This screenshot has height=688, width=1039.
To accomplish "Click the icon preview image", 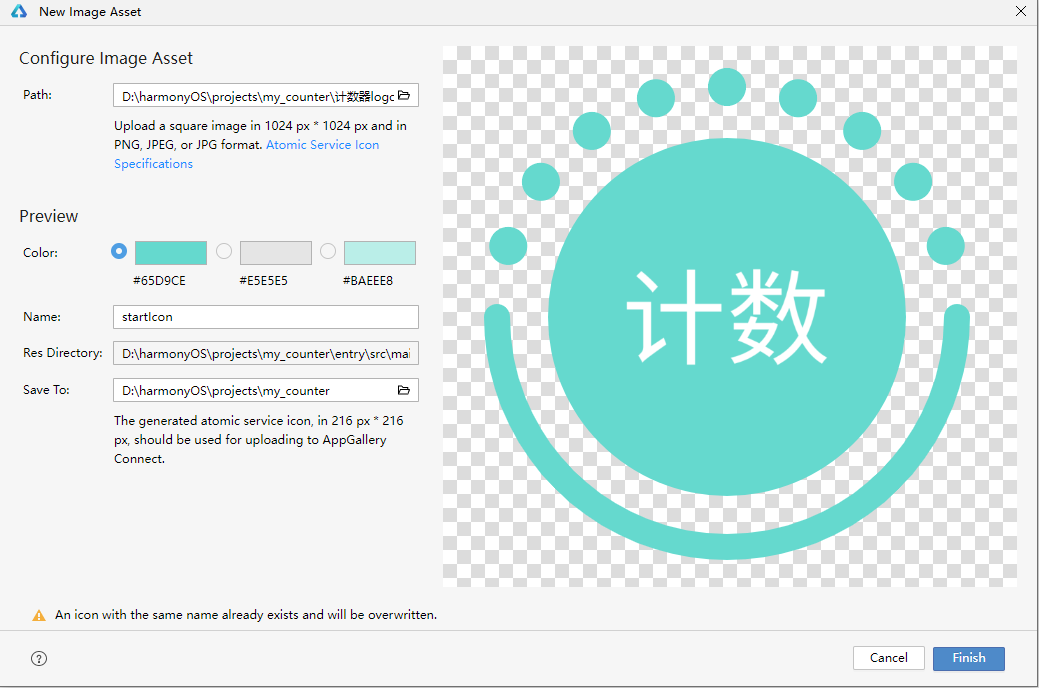I will click(730, 316).
